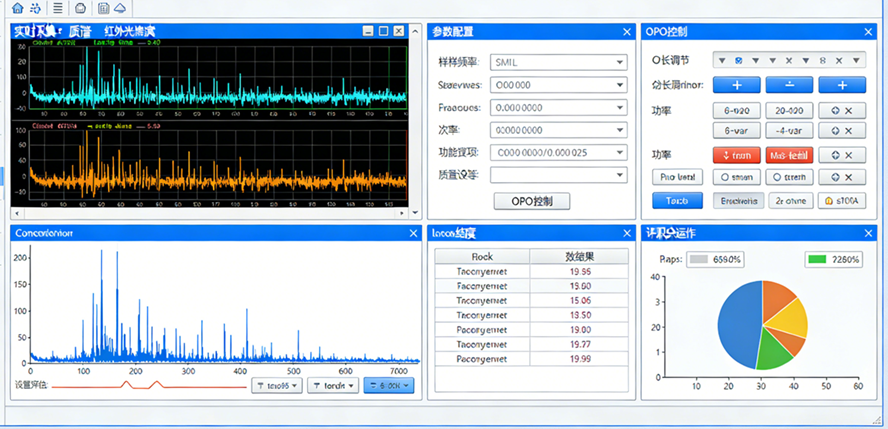Click the Home icon in the toolbar
The height and width of the screenshot is (429, 888).
[17, 8]
